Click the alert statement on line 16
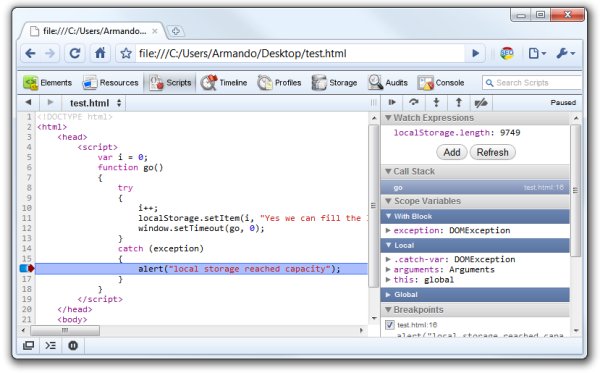 (x=239, y=269)
